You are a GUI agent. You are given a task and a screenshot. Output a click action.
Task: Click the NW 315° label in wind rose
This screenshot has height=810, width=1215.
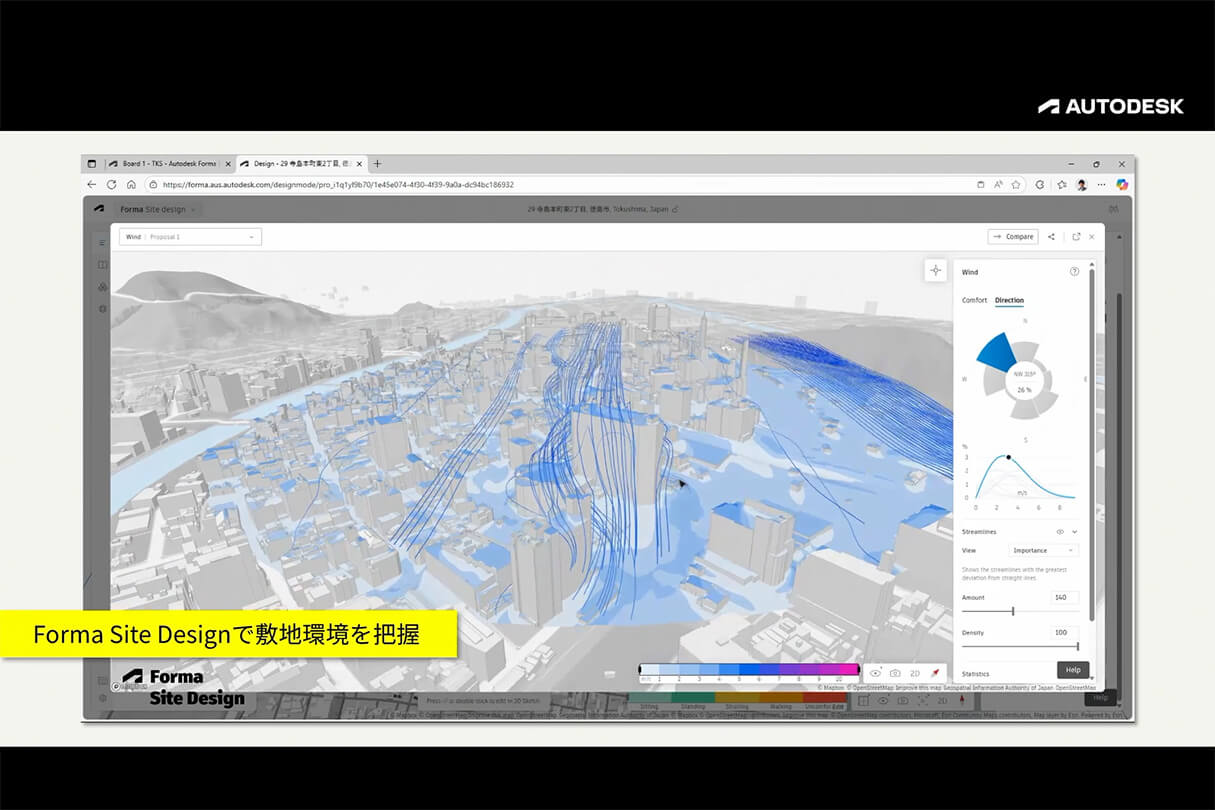[x=1024, y=374]
